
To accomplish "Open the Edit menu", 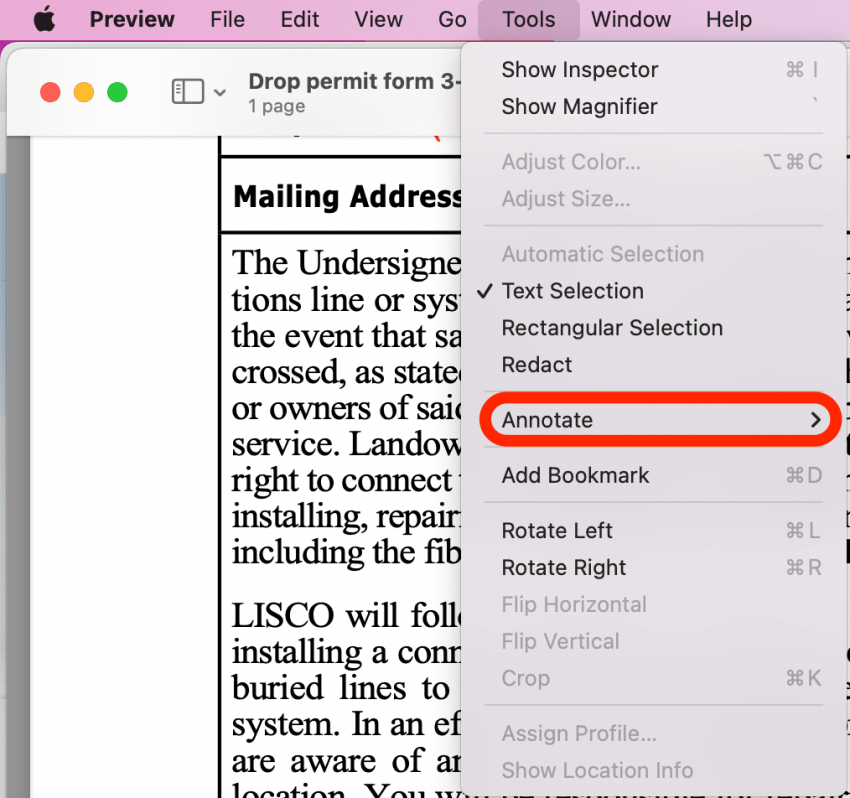I will (300, 20).
